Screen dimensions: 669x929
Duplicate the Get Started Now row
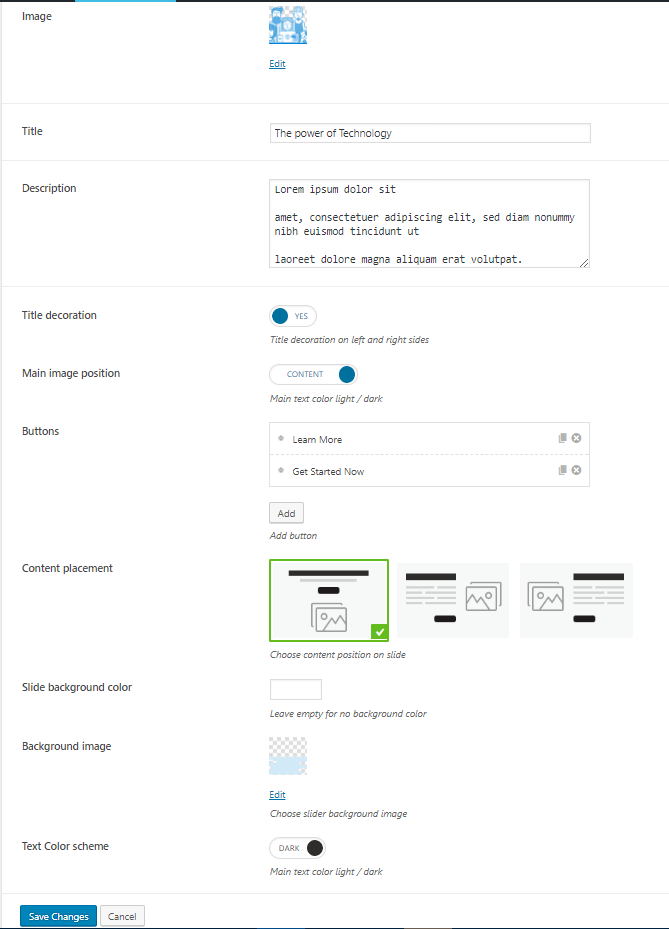(x=563, y=470)
